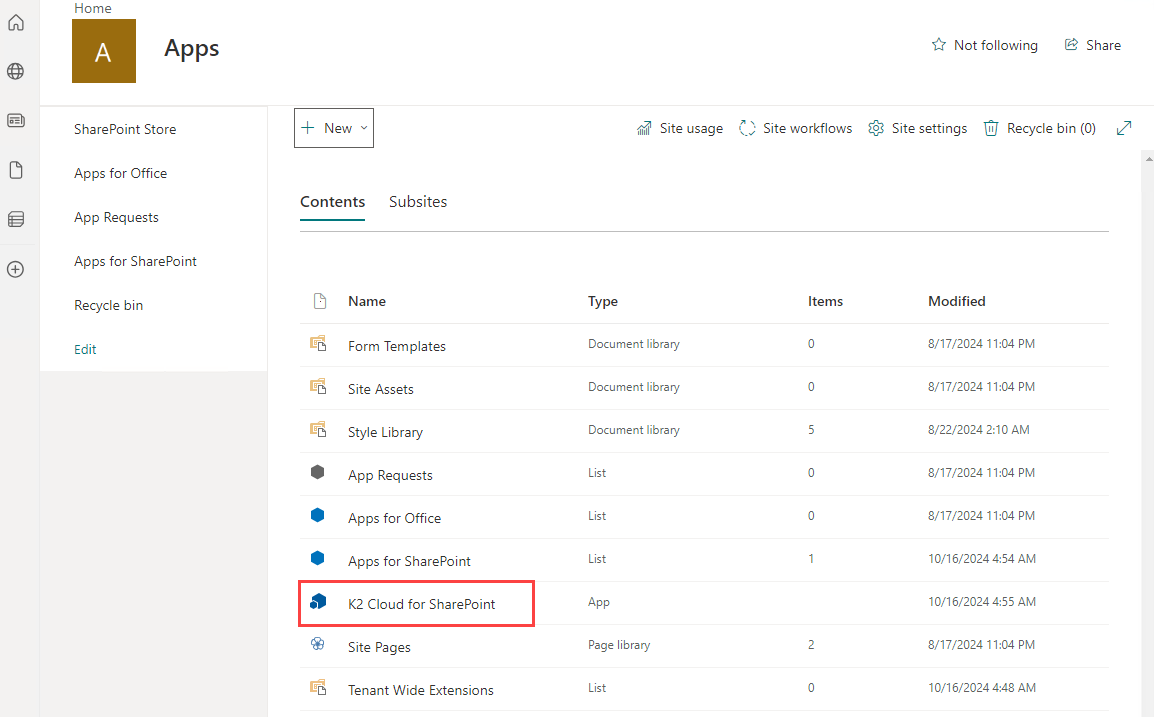Click the Site Assets library icon
Viewport: 1154px width, 717px height.
[x=318, y=386]
